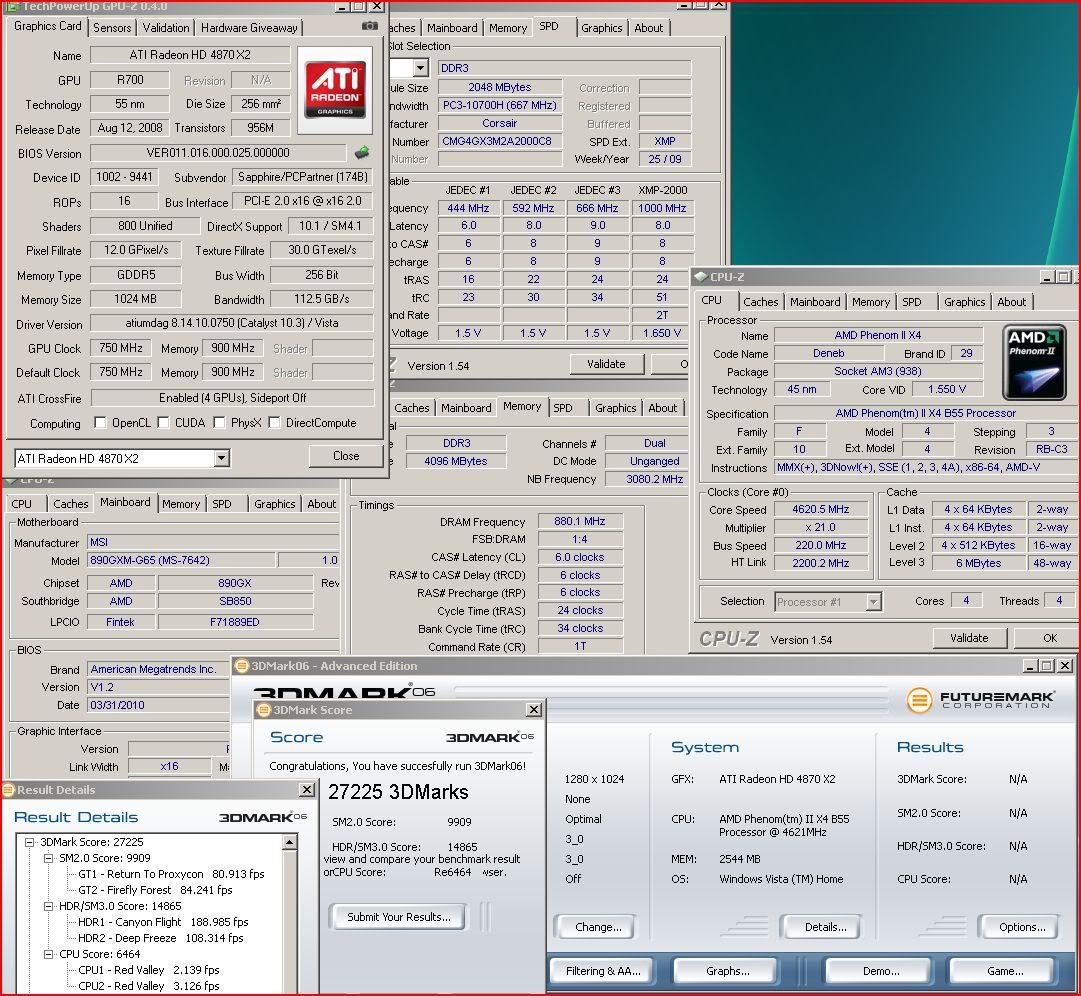Click the GPU-Z Close button
1081x996 pixels.
[346, 456]
